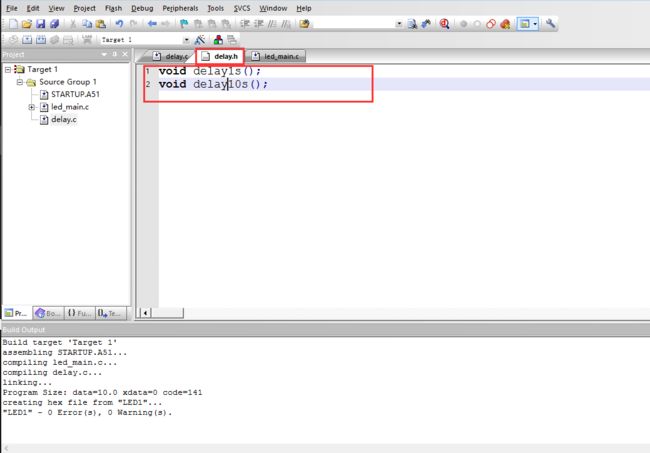The image size is (650, 453).
Task: Click the Navigate Forward arrow icon
Action: pos(165,24)
